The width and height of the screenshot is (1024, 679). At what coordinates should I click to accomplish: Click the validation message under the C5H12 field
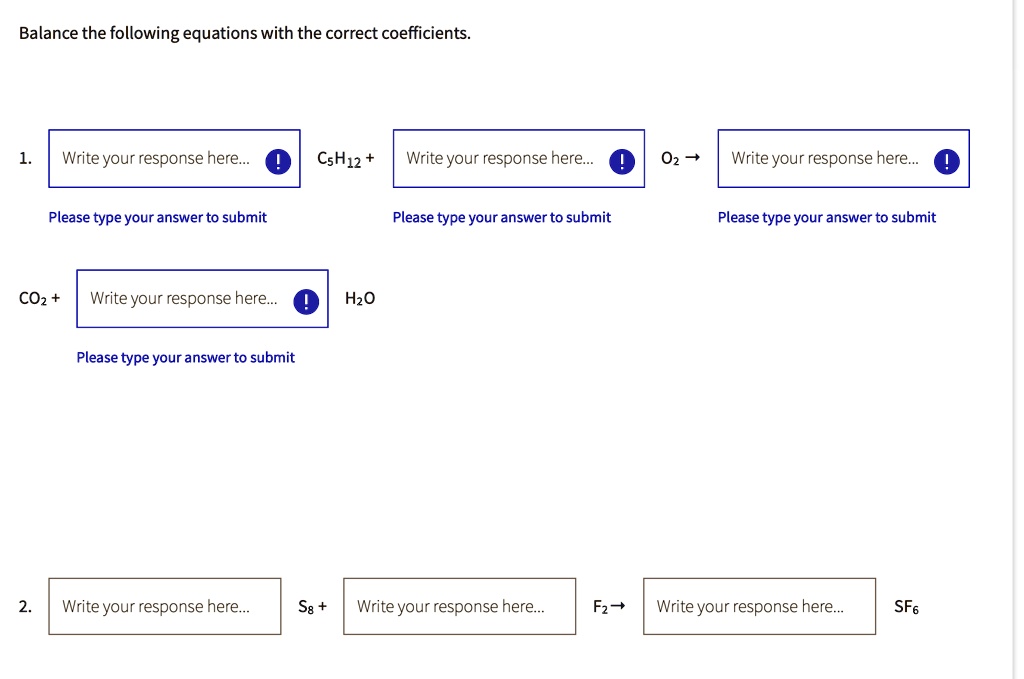coord(157,217)
